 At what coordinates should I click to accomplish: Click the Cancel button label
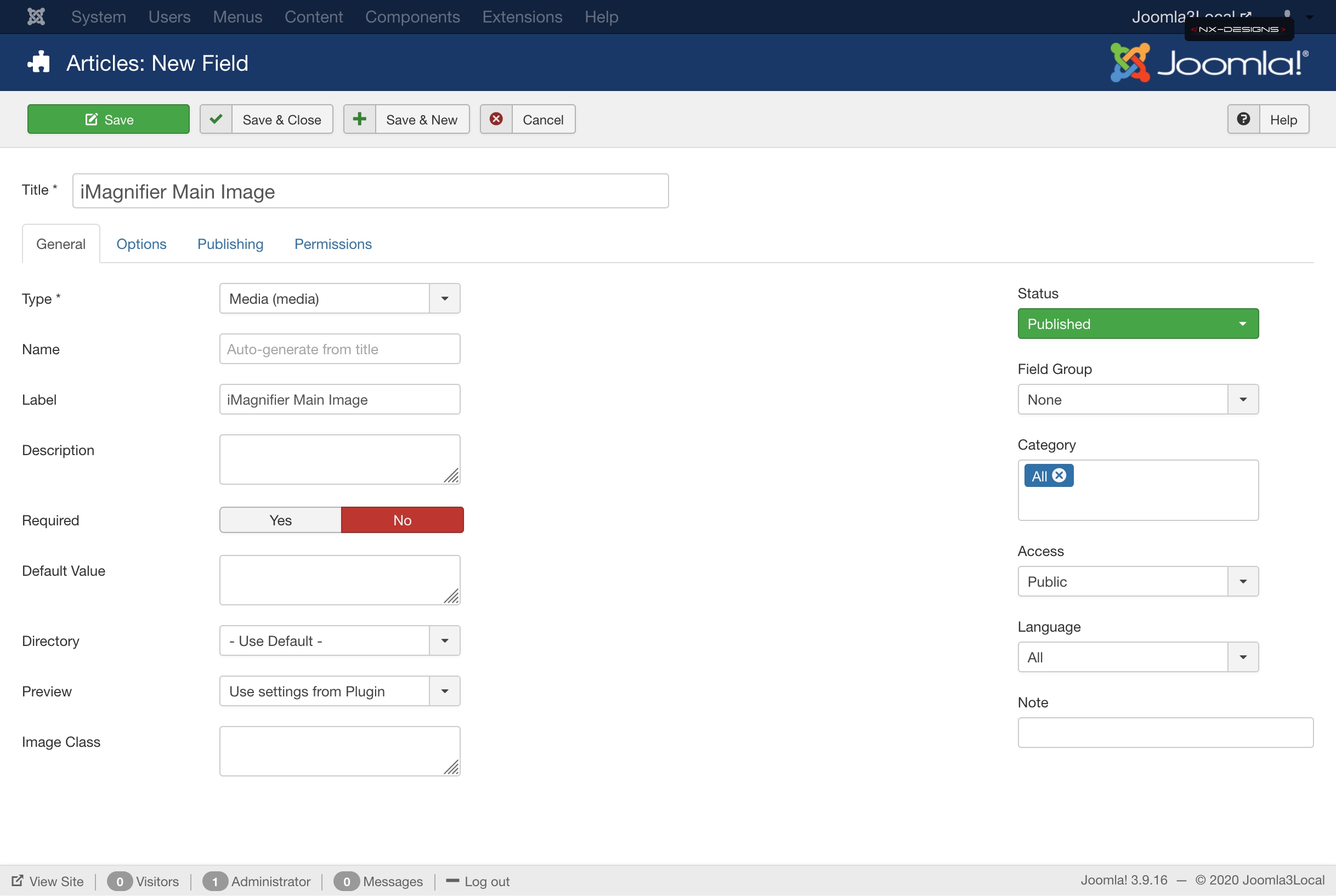point(543,120)
